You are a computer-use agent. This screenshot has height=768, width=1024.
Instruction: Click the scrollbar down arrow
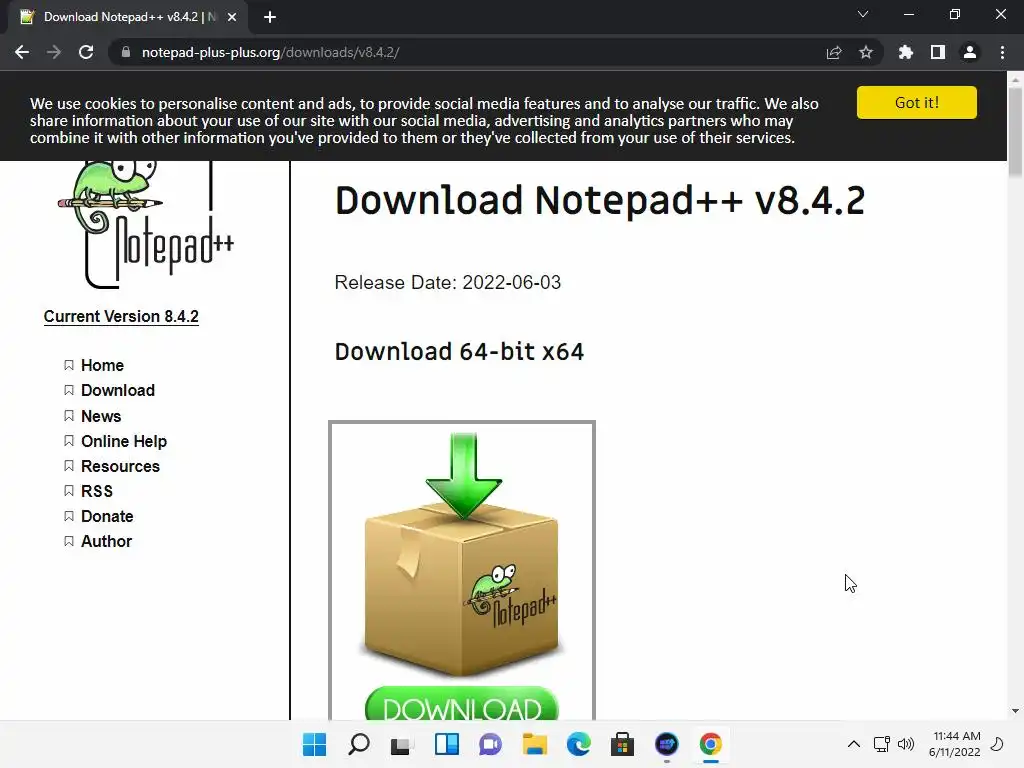pyautogui.click(x=1015, y=711)
